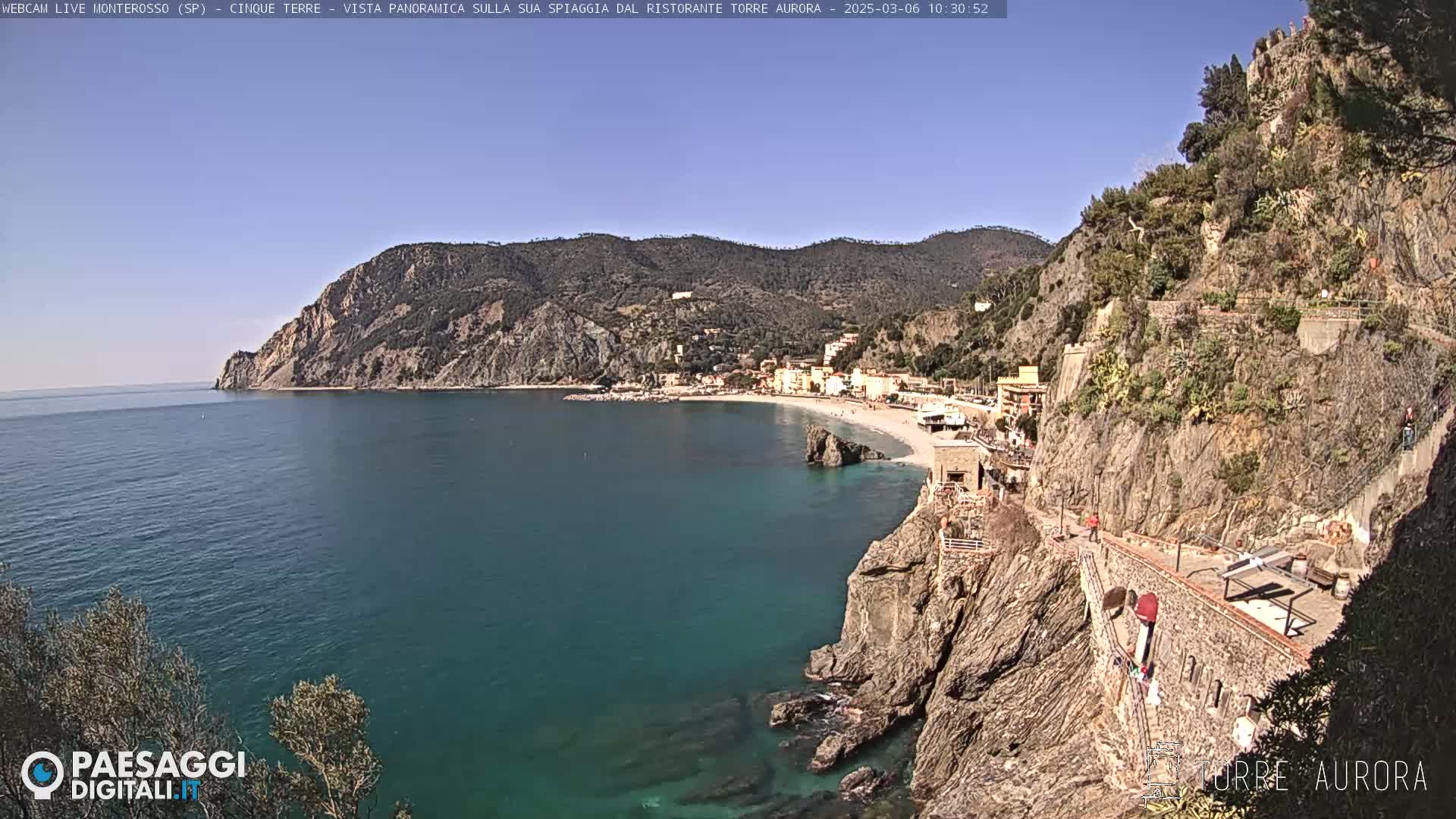The width and height of the screenshot is (1456, 819).
Task: Click the white building on the hillside
Action: (x=681, y=295)
